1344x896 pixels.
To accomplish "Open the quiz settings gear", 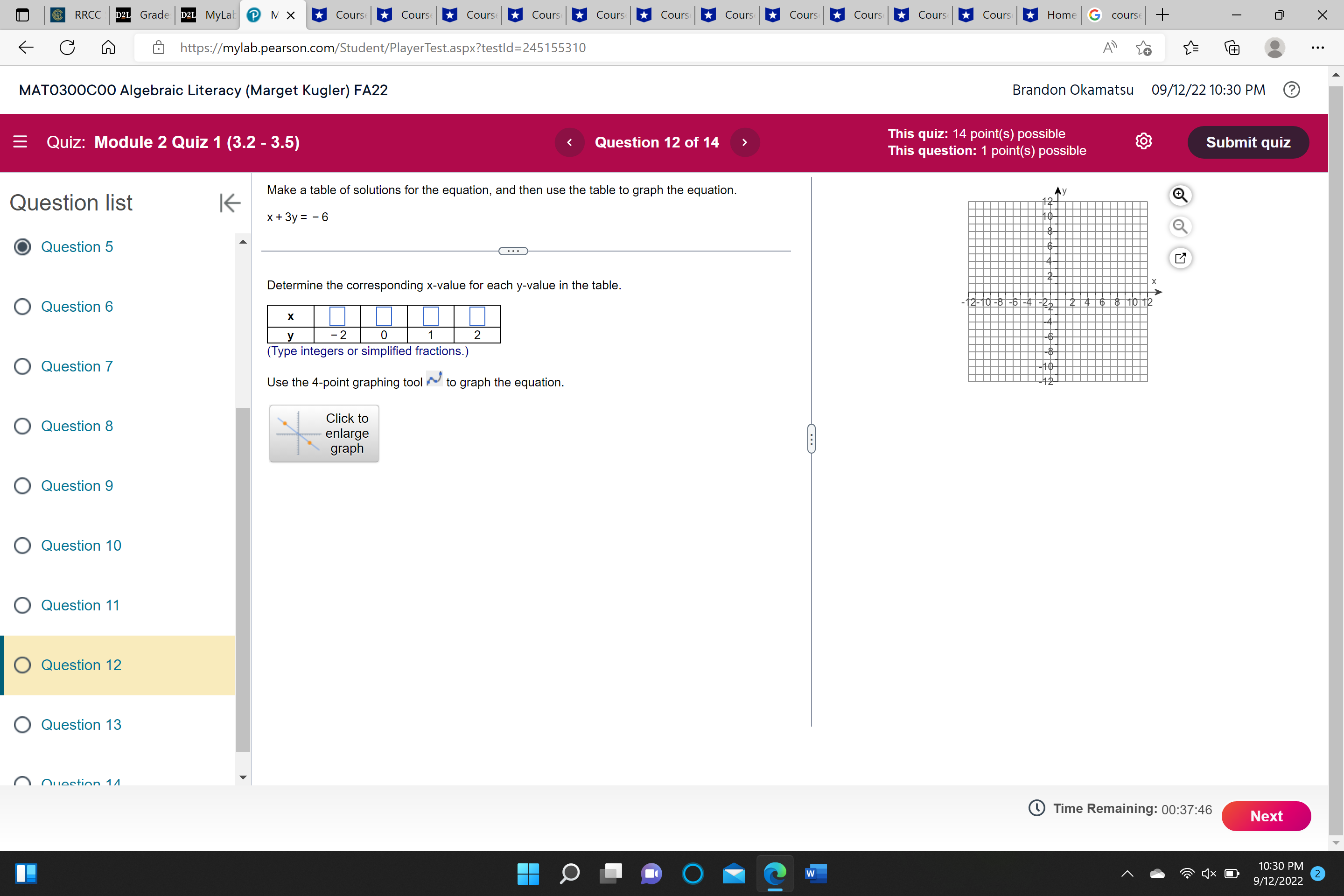I will [x=1144, y=141].
